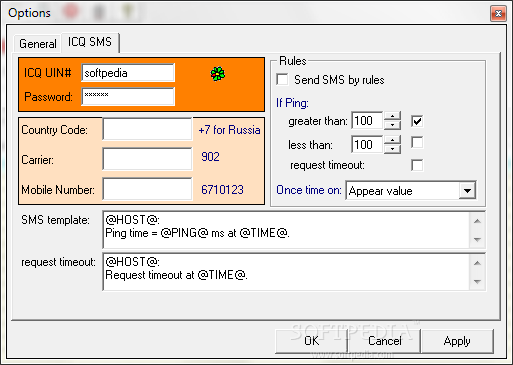The image size is (513, 365).
Task: Check the less than ping checkbox
Action: (417, 143)
